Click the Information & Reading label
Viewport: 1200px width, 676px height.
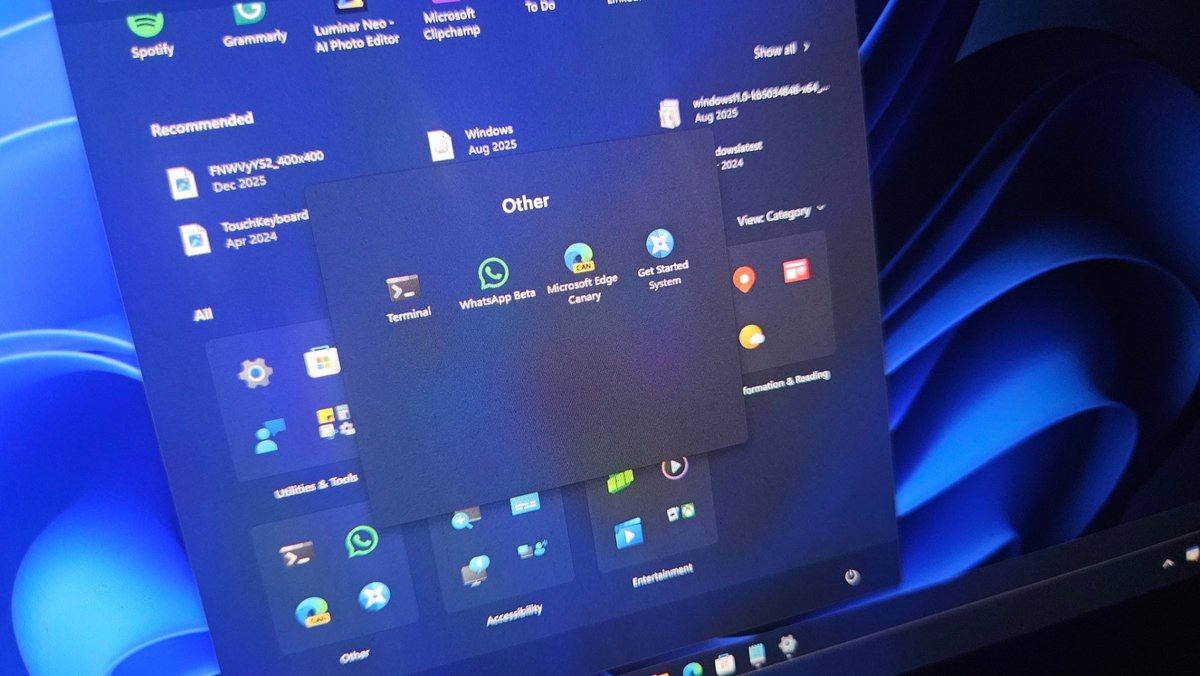point(786,383)
